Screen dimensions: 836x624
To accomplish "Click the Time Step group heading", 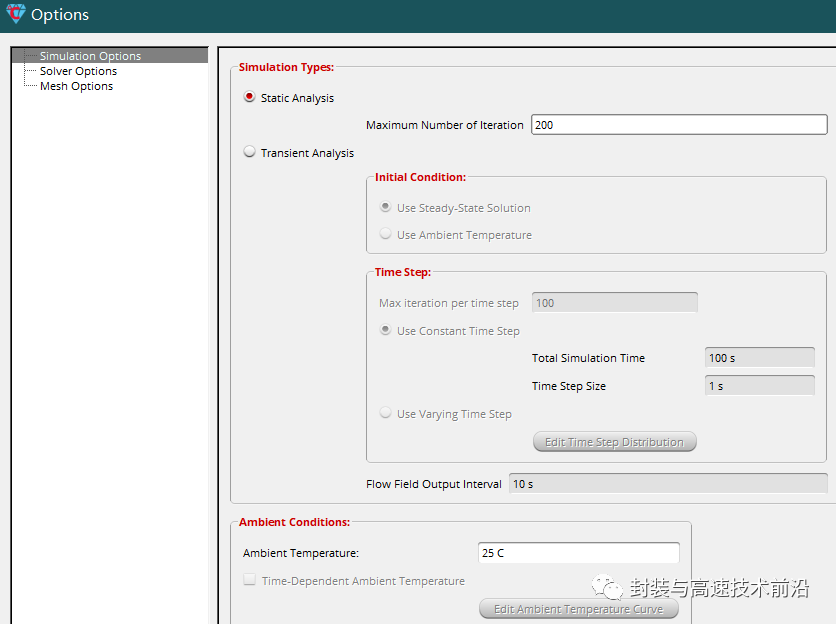I will [403, 272].
